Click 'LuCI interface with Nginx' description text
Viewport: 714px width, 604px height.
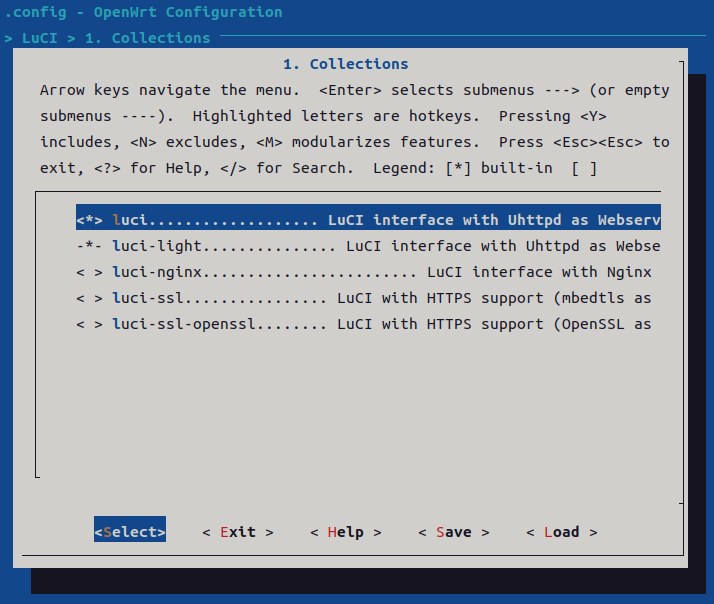pyautogui.click(x=539, y=272)
